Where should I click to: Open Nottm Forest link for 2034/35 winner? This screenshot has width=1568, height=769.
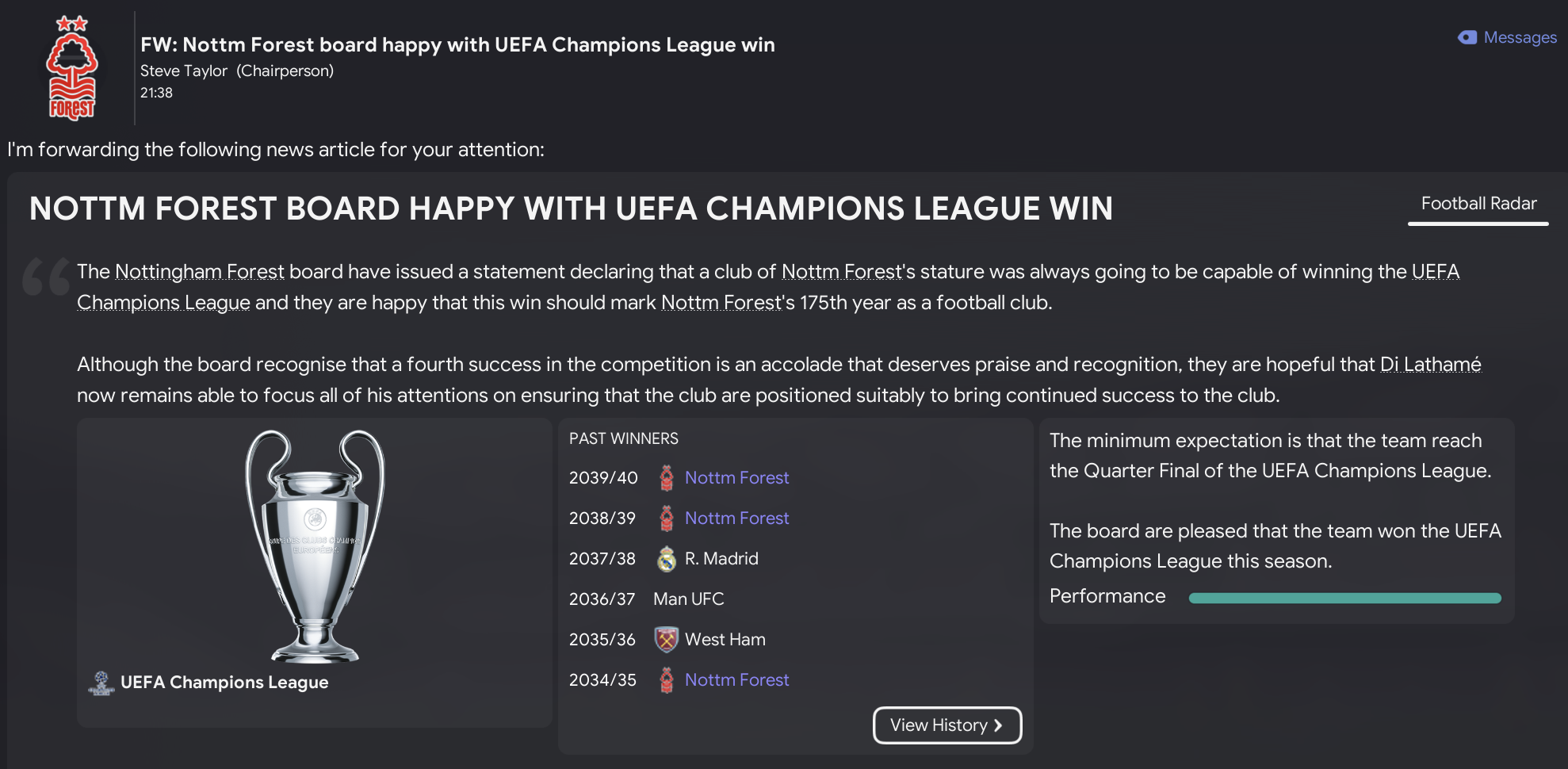coord(736,680)
